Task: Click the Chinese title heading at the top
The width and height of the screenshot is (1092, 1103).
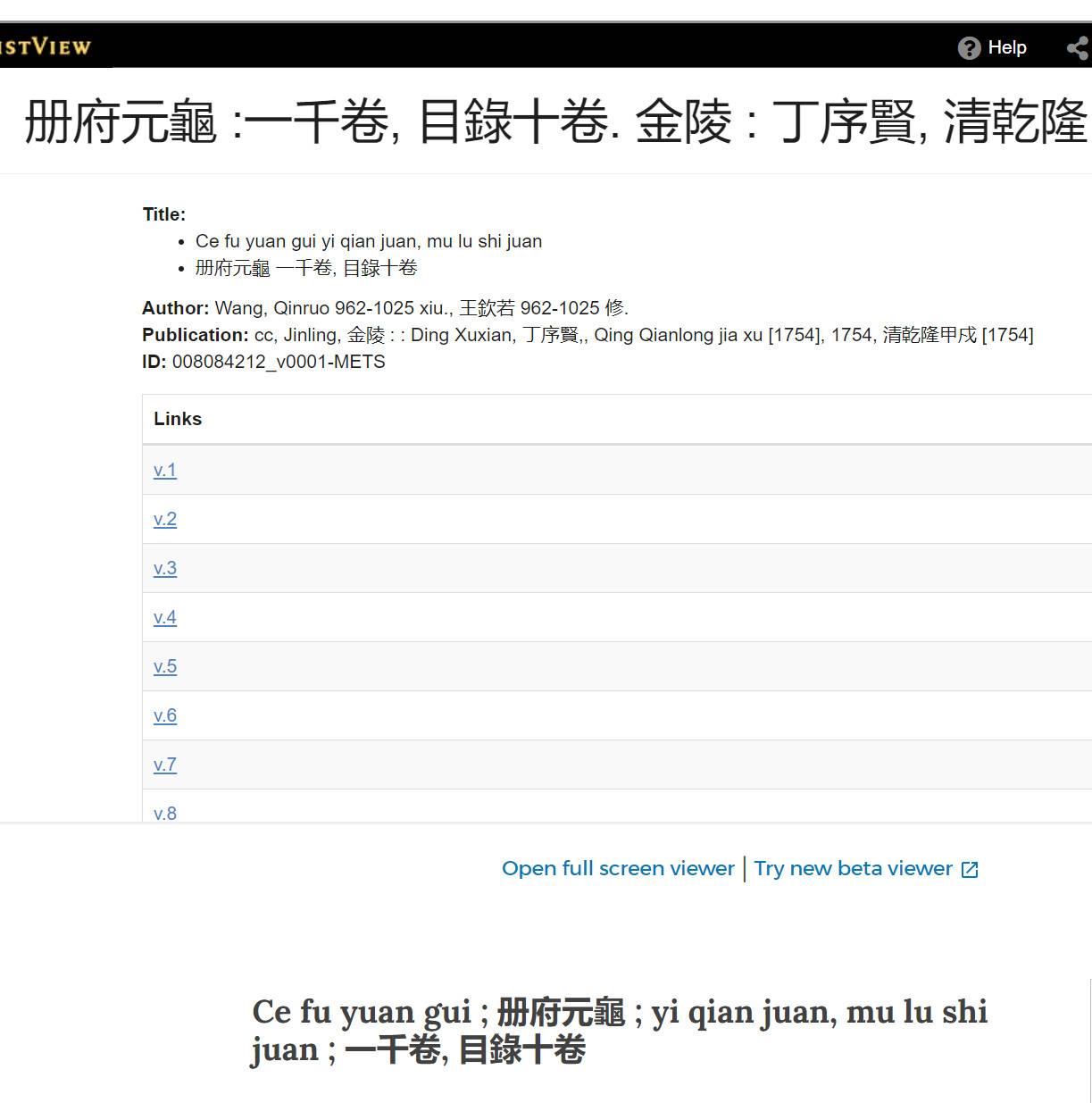Action: point(357,124)
